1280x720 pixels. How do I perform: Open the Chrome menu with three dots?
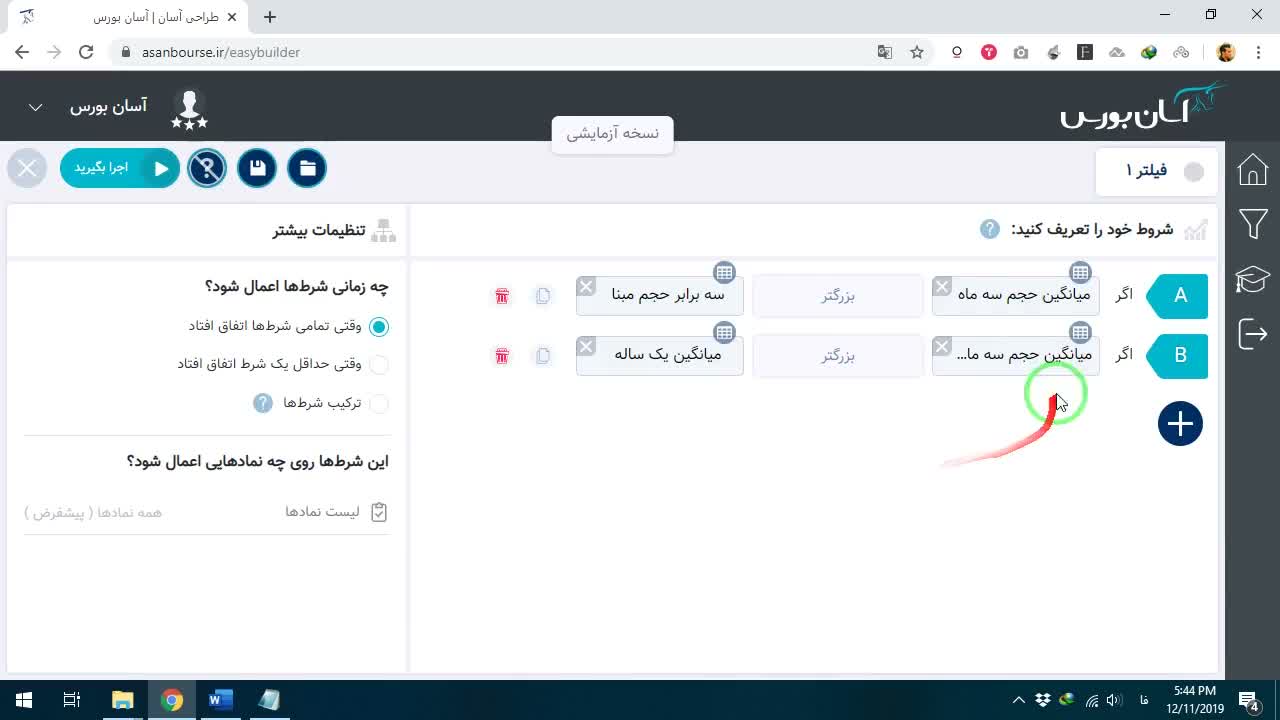(1259, 52)
